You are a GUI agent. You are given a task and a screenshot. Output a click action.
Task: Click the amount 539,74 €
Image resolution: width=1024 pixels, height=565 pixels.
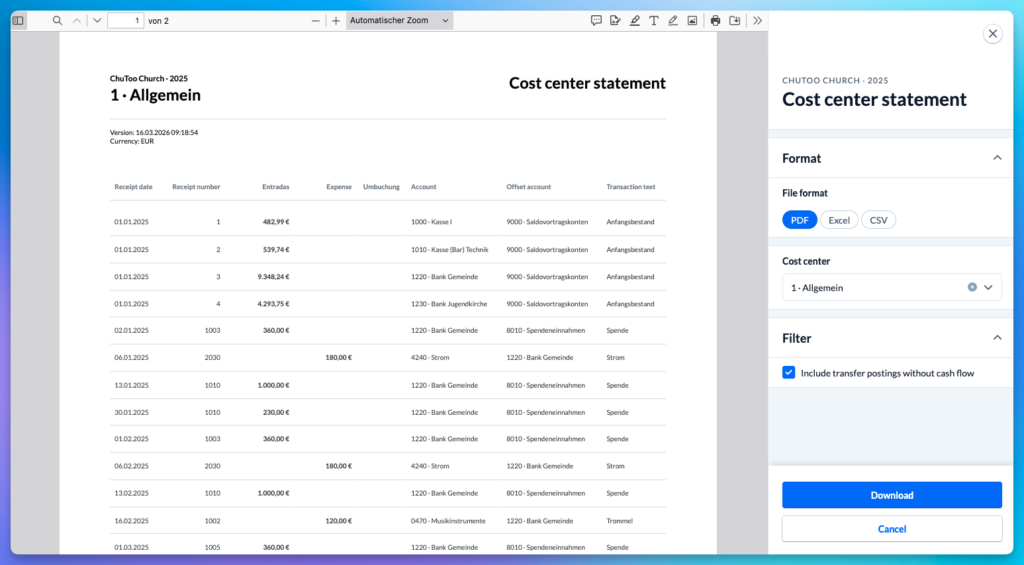pyautogui.click(x=276, y=250)
